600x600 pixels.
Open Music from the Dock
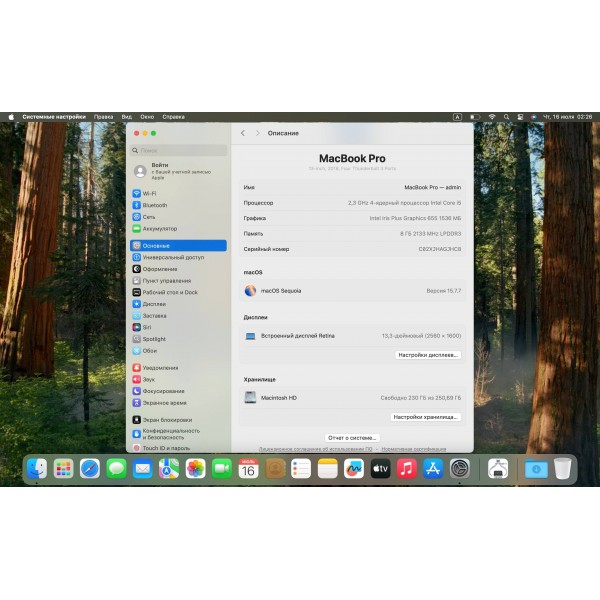point(407,468)
